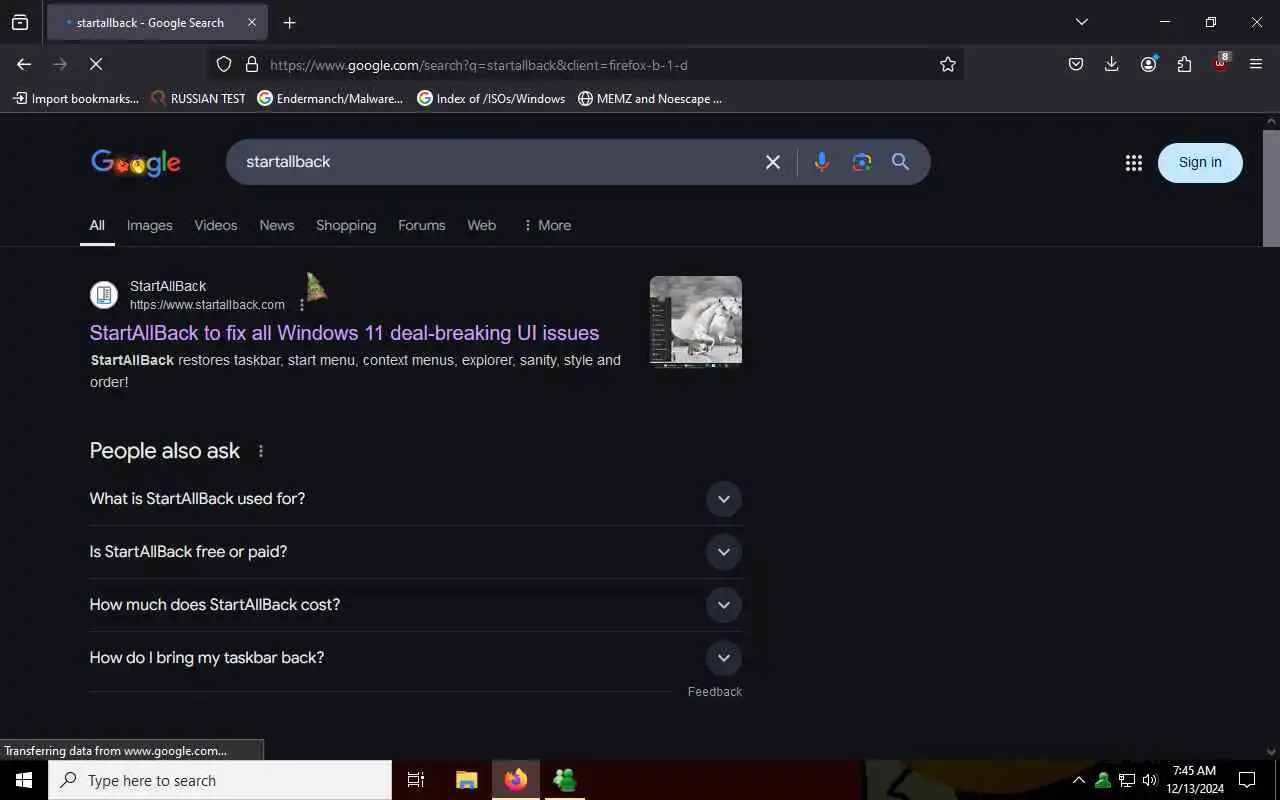Viewport: 1280px width, 800px height.
Task: List all tabs dropdown arrow
Action: (x=1082, y=22)
